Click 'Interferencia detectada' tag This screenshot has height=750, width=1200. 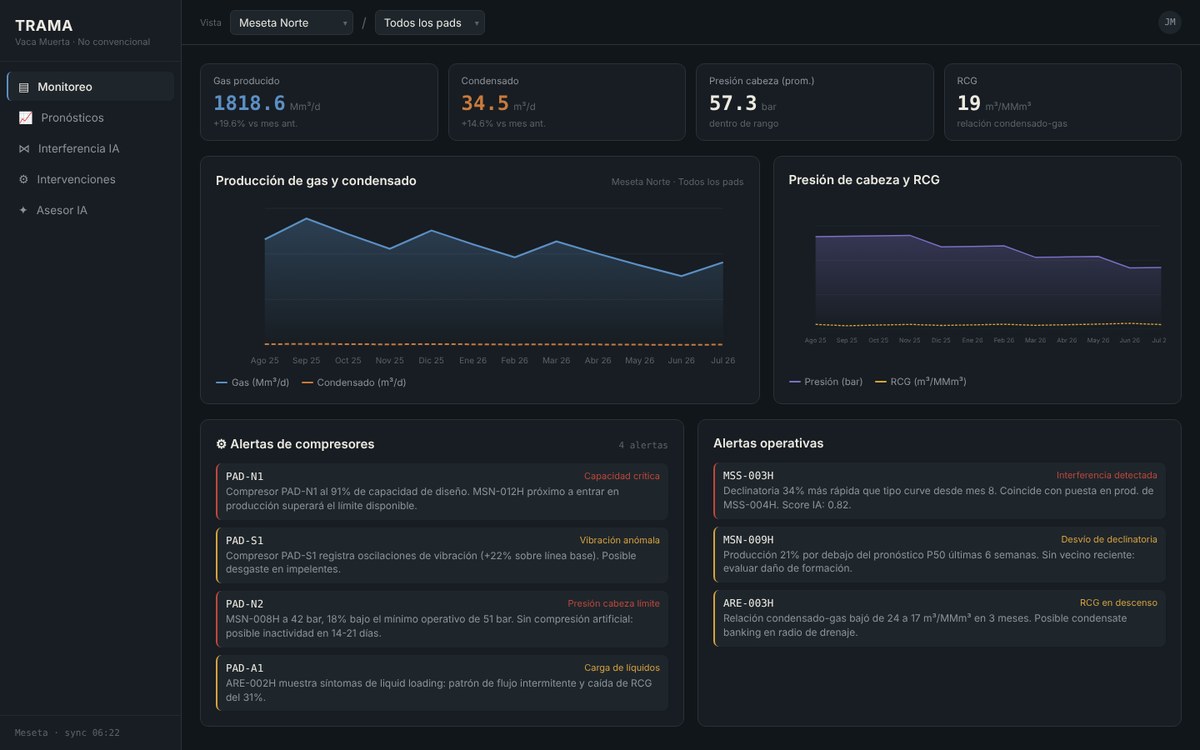pyautogui.click(x=1107, y=475)
